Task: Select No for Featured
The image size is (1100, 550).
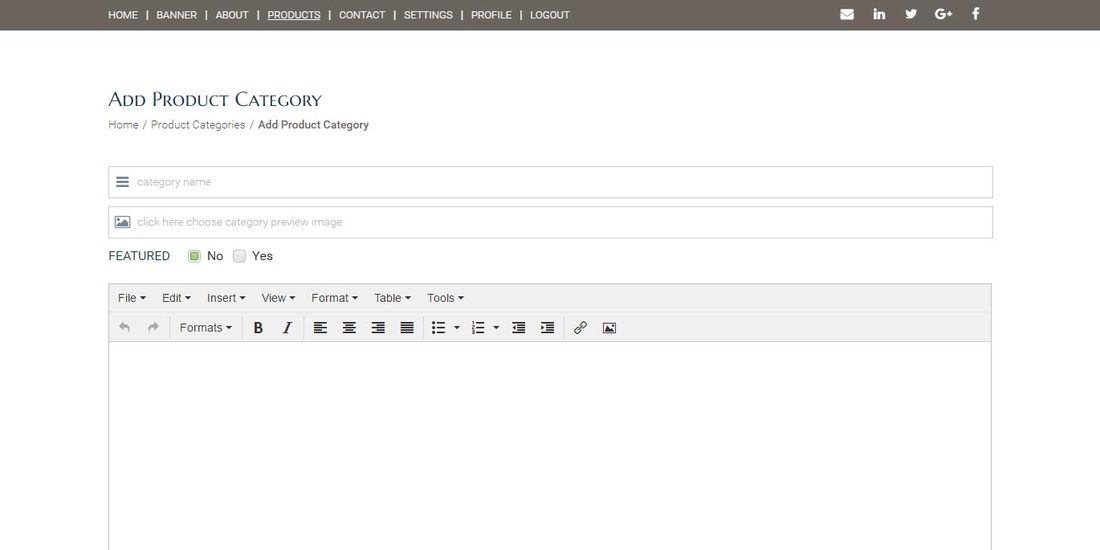Action: click(x=194, y=256)
